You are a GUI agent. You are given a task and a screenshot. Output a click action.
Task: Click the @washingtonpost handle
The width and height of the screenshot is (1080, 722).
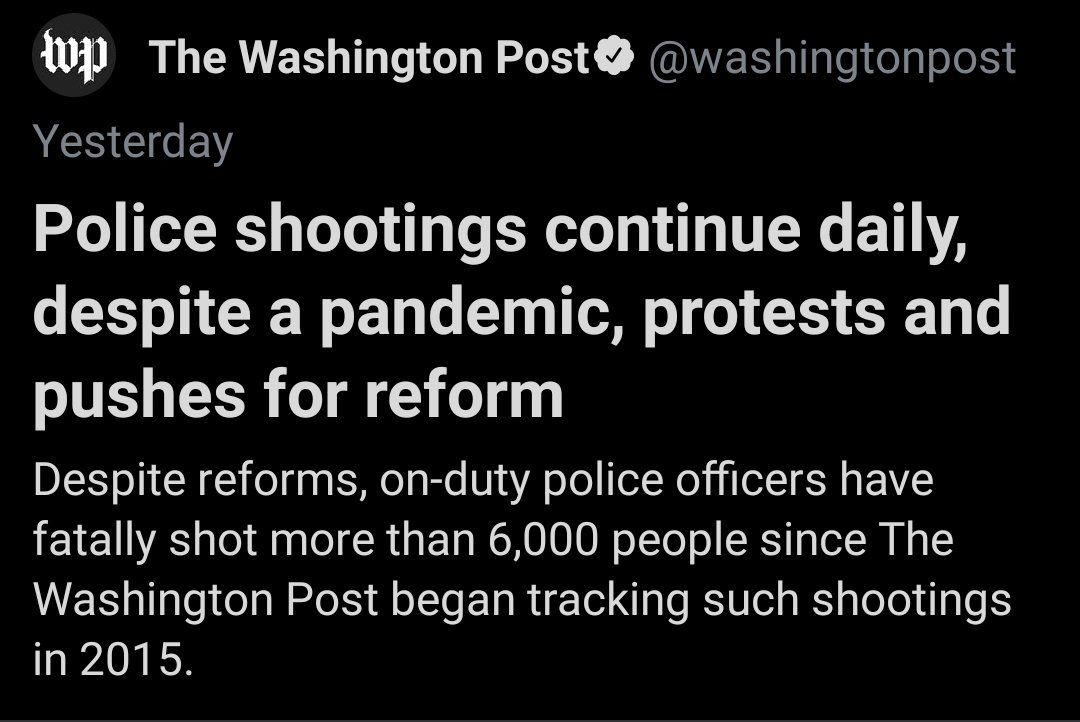point(832,59)
